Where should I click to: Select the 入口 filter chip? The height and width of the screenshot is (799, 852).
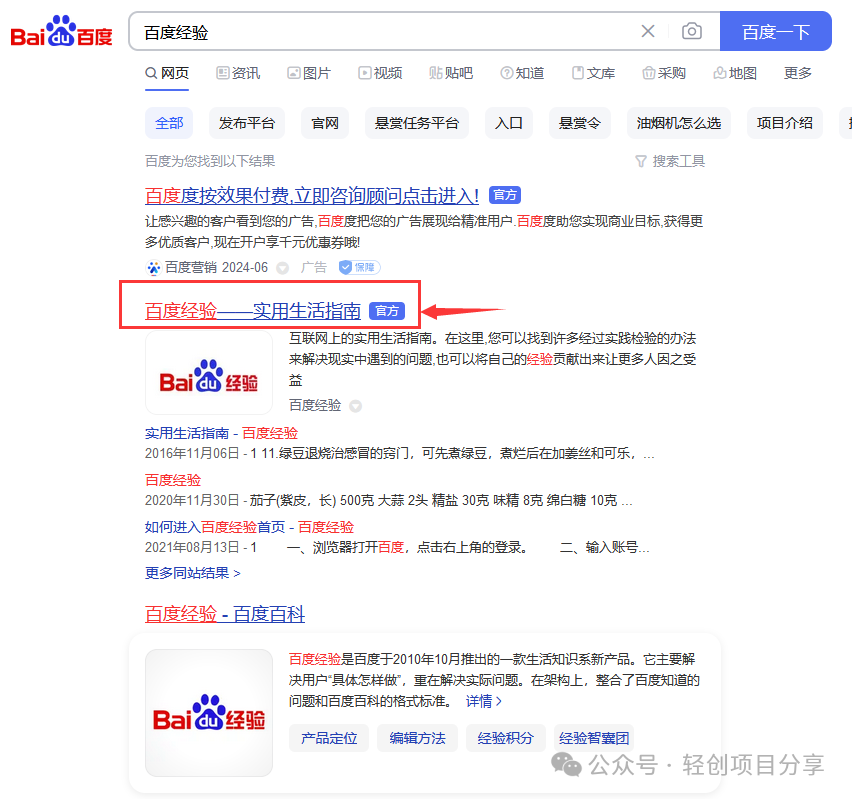509,123
